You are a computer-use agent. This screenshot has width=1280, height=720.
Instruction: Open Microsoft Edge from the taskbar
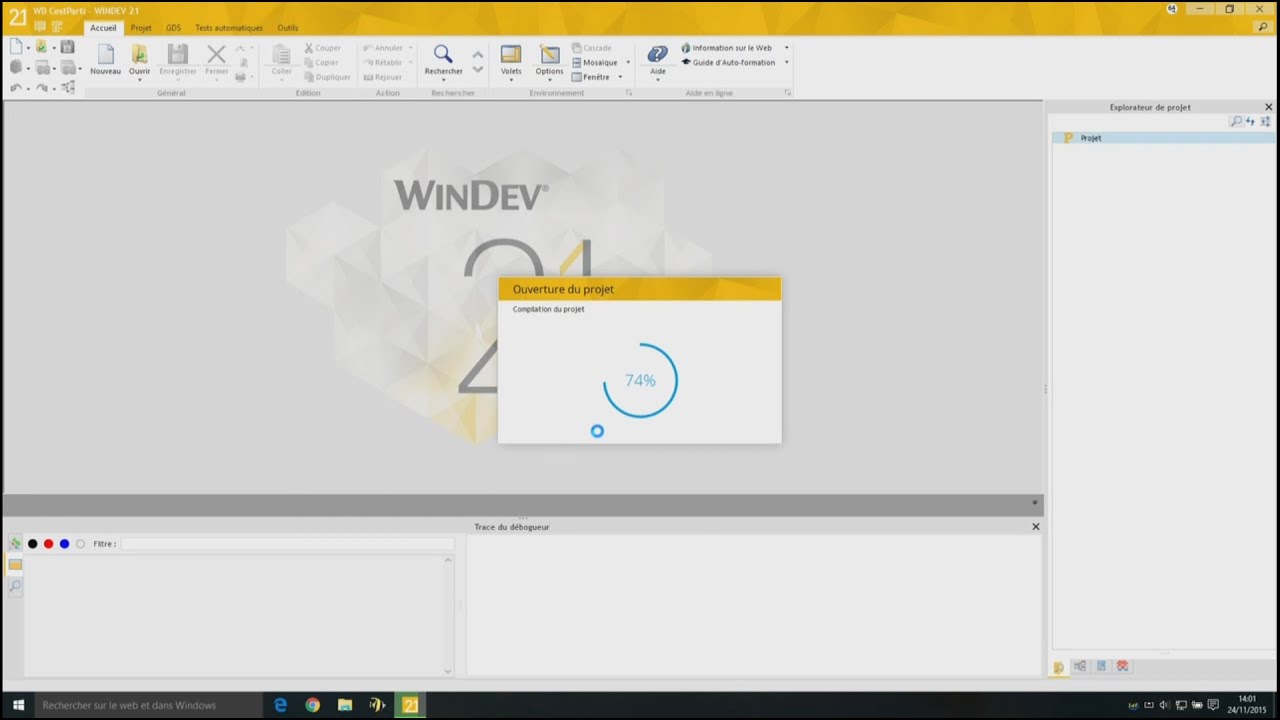pyautogui.click(x=281, y=705)
